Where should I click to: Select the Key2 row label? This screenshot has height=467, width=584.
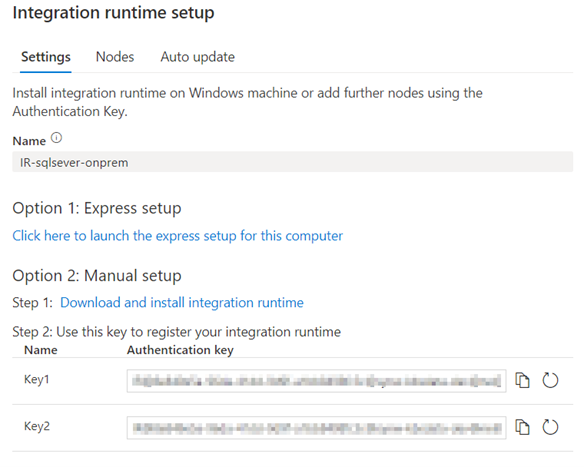pos(37,426)
